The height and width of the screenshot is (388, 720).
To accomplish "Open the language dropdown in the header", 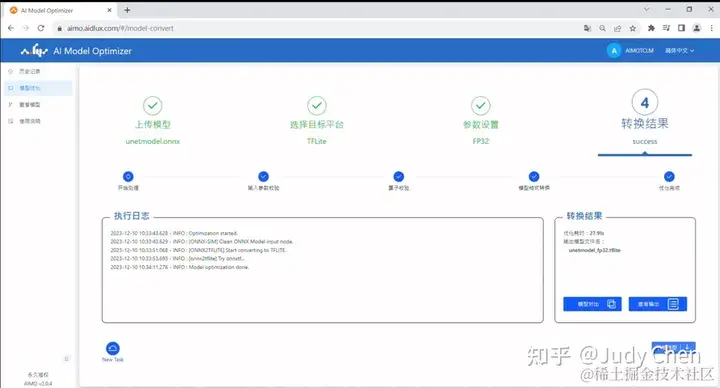I will coord(680,51).
